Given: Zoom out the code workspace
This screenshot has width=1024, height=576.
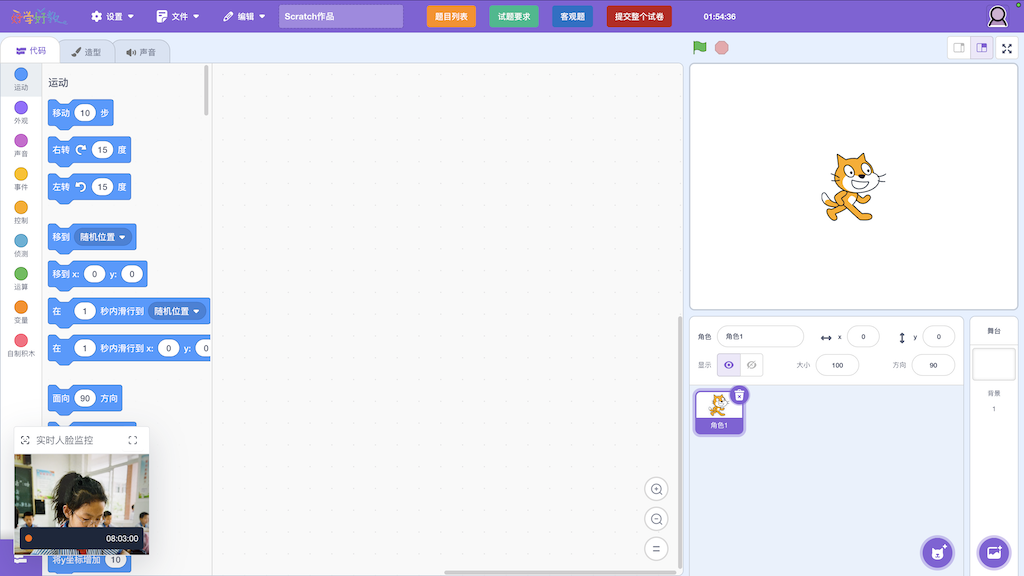Looking at the screenshot, I should [656, 519].
